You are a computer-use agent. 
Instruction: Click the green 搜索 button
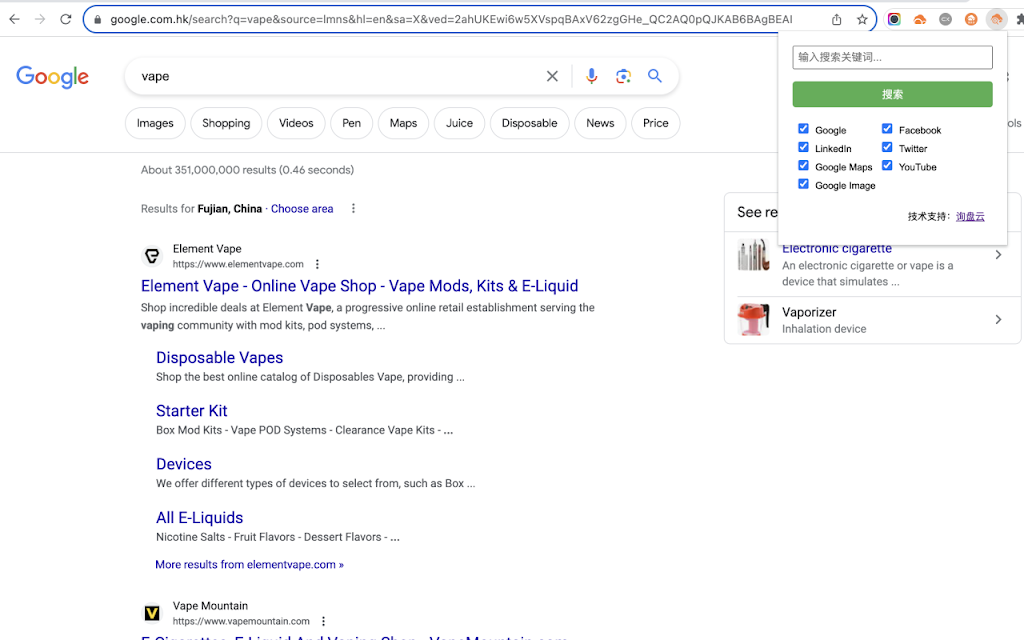[x=892, y=94]
